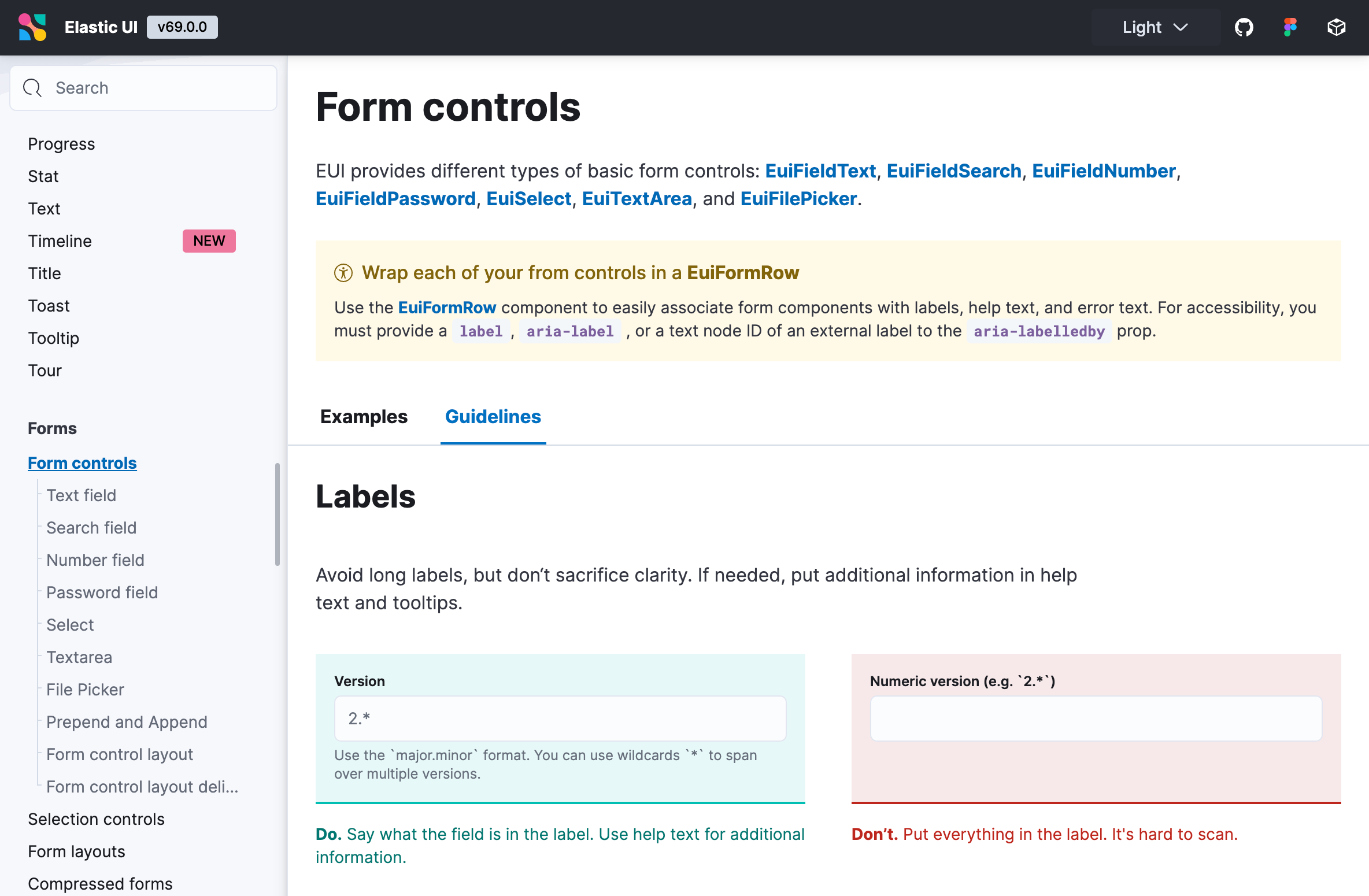Click the Forms section heading
This screenshot has width=1369, height=896.
pyautogui.click(x=52, y=428)
